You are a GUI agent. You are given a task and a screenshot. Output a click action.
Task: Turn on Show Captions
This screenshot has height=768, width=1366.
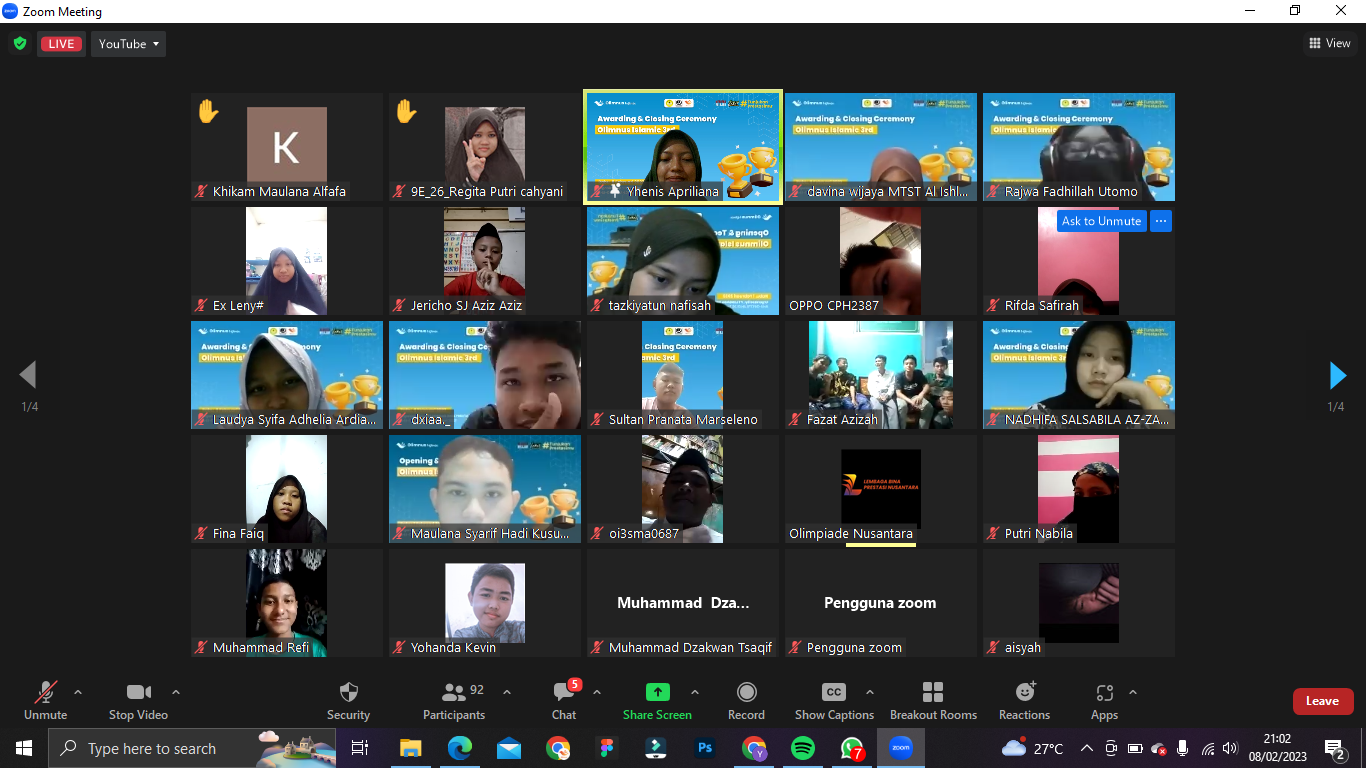(x=833, y=693)
